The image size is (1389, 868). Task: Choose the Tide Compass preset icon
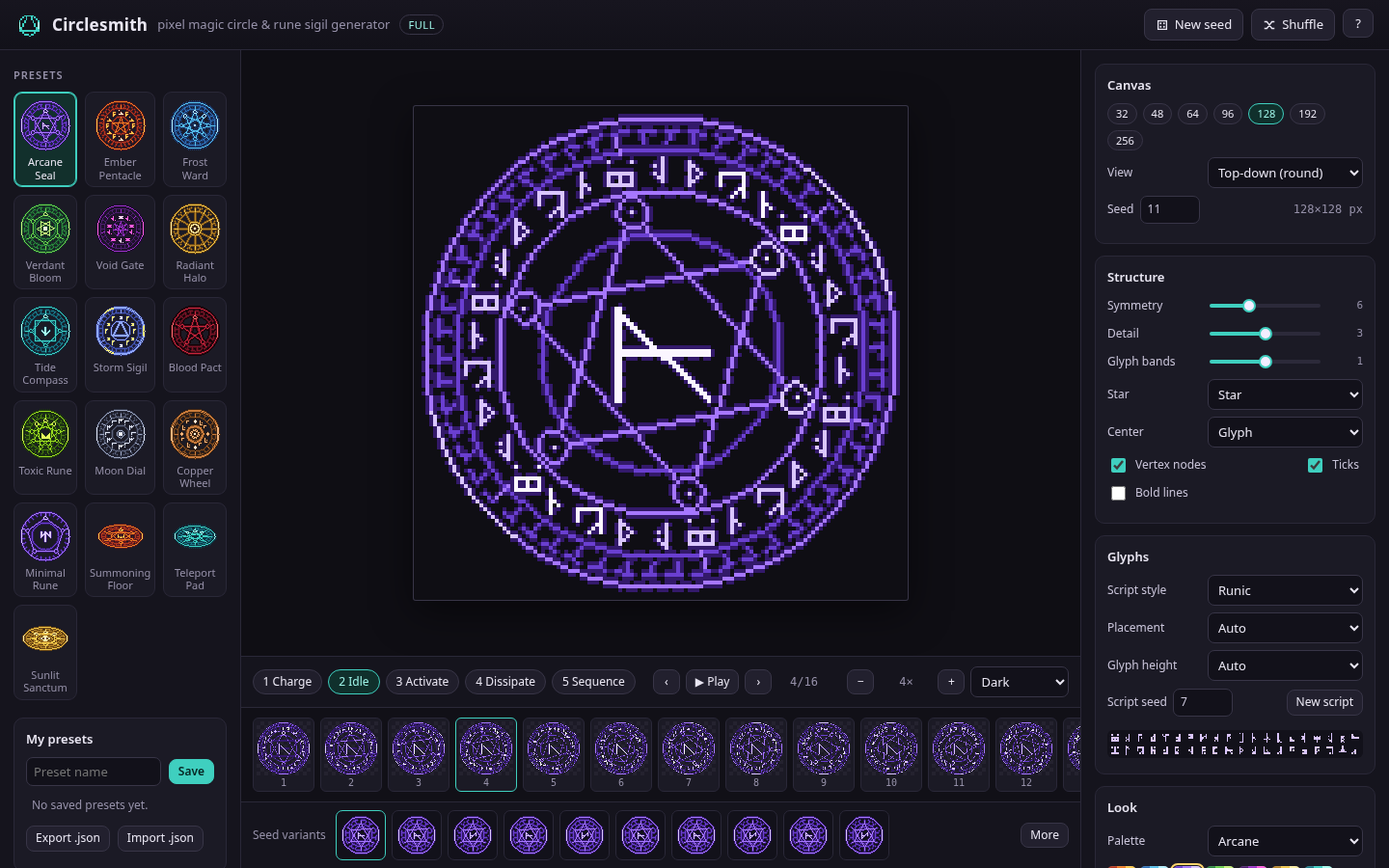click(45, 331)
